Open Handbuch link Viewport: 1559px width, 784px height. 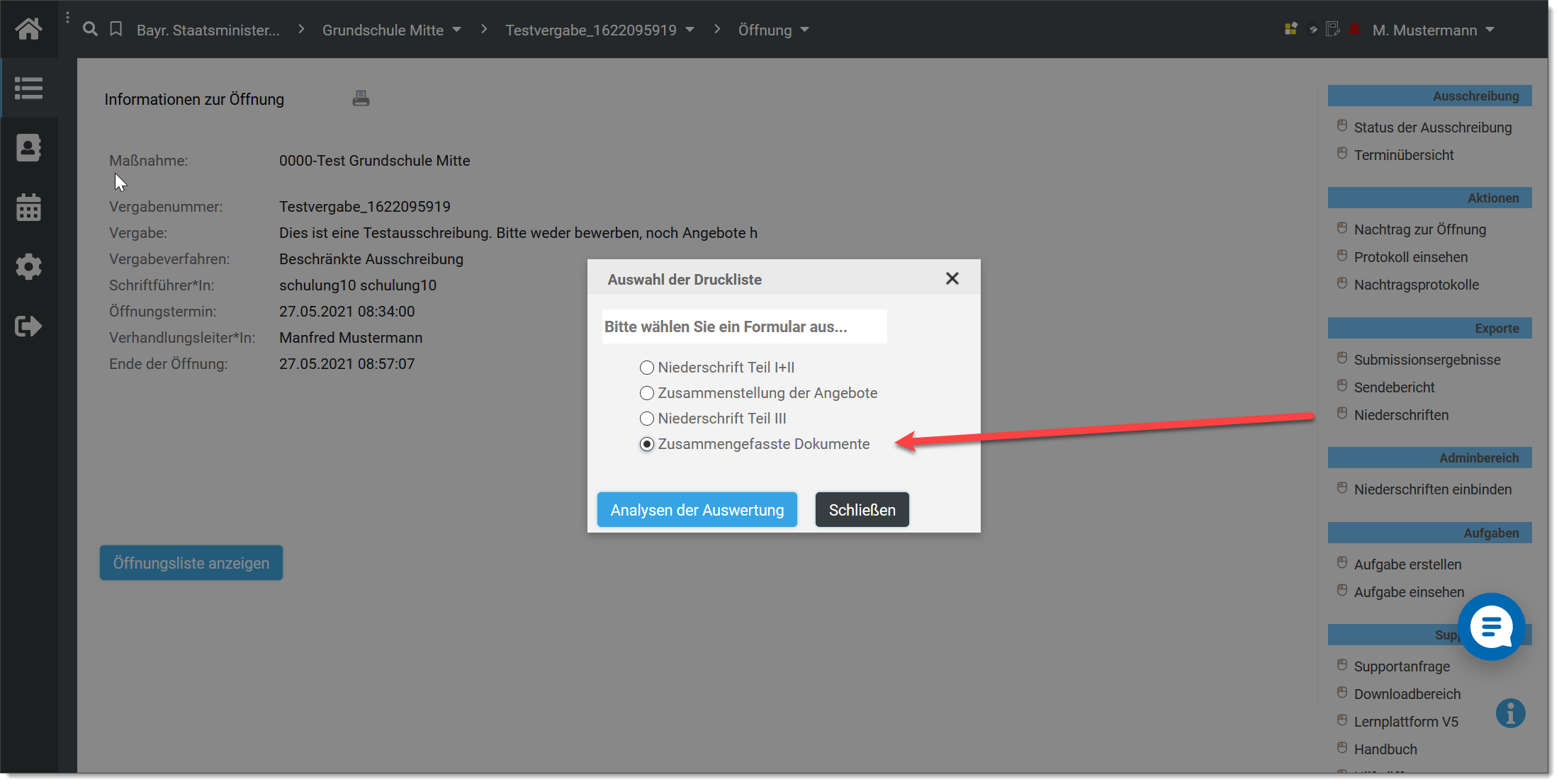(x=1385, y=749)
